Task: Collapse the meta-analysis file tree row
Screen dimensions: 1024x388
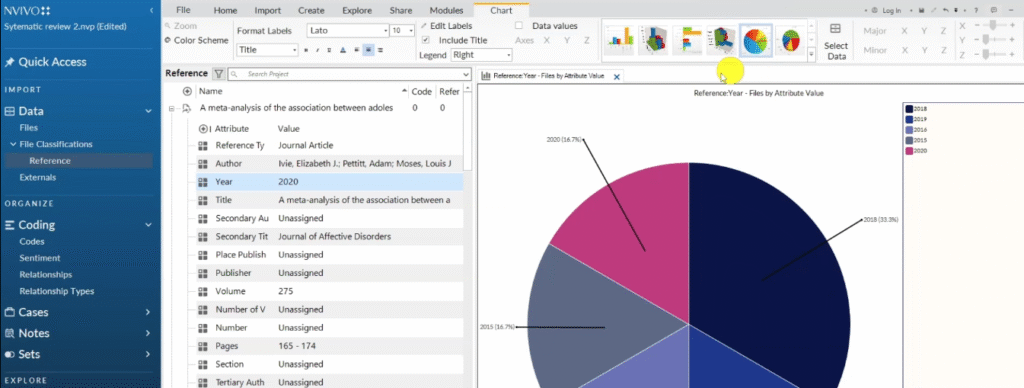Action: click(x=172, y=108)
